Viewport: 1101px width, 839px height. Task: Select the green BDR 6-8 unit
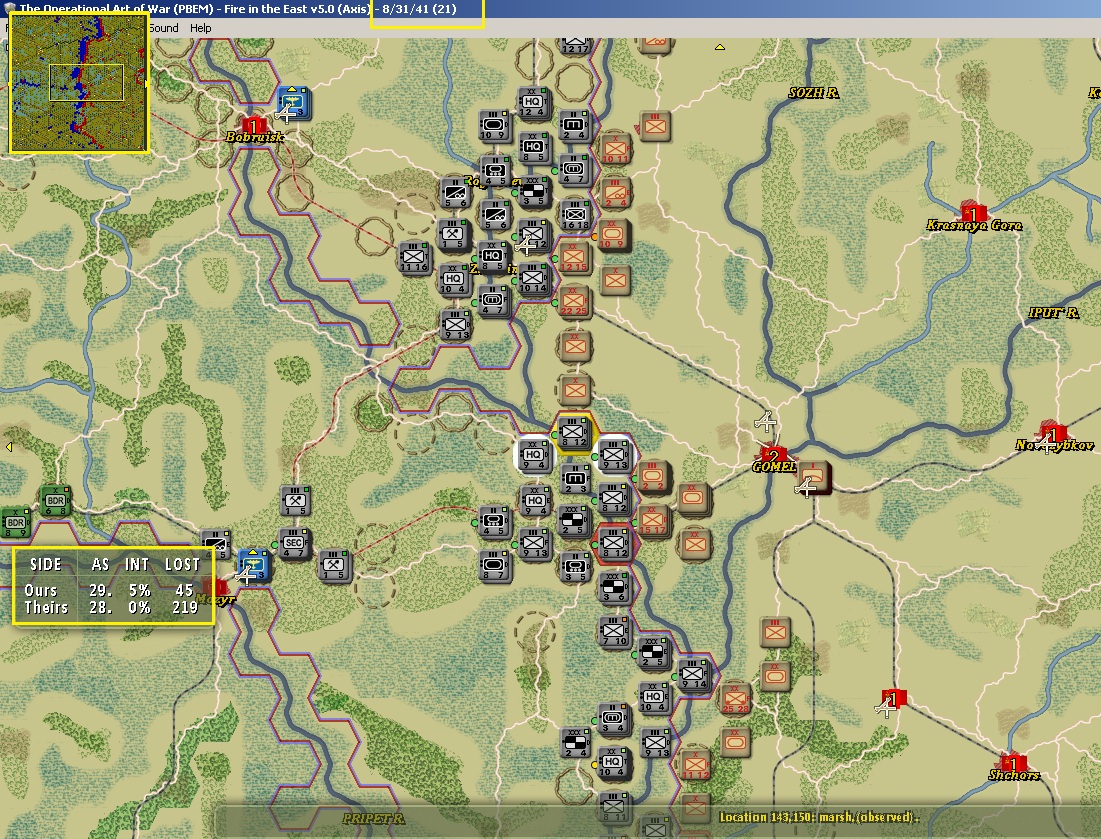tap(55, 501)
